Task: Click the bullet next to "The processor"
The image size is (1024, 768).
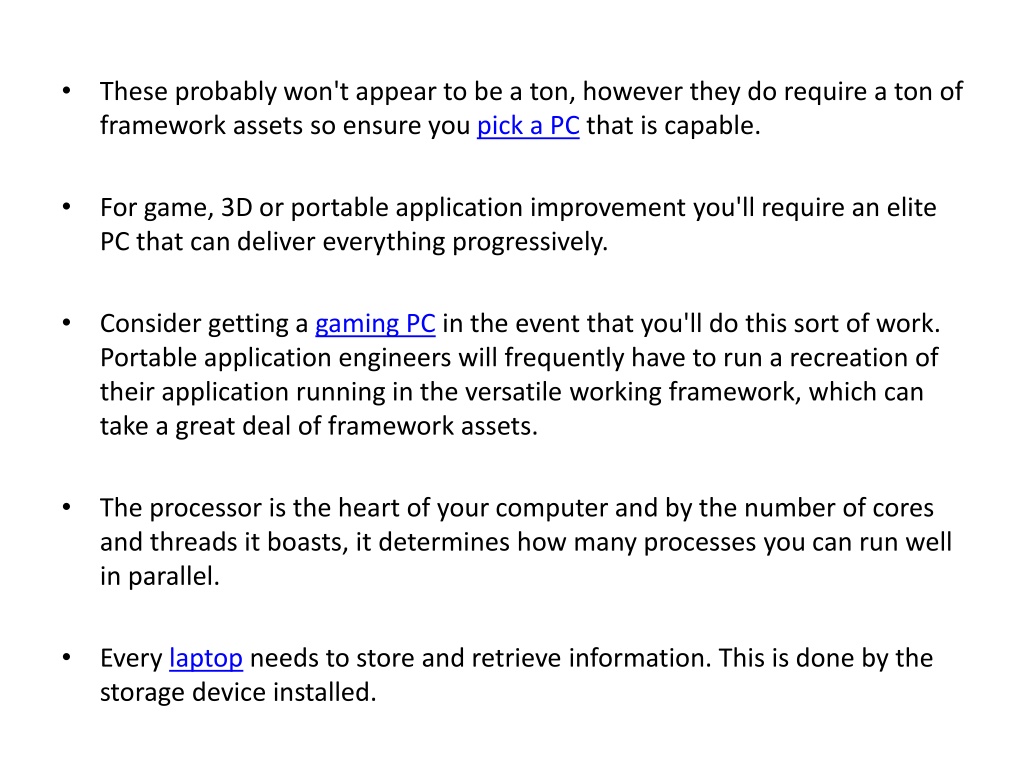Action: tap(67, 507)
